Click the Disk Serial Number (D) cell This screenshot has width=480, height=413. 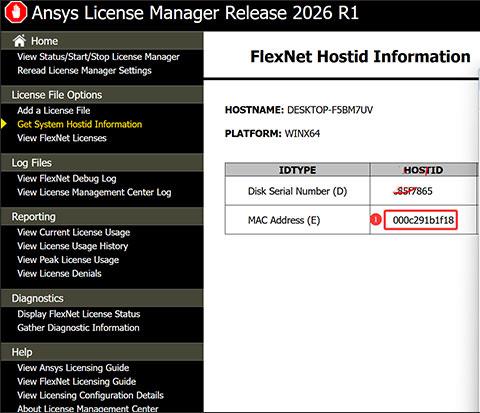[x=297, y=191]
